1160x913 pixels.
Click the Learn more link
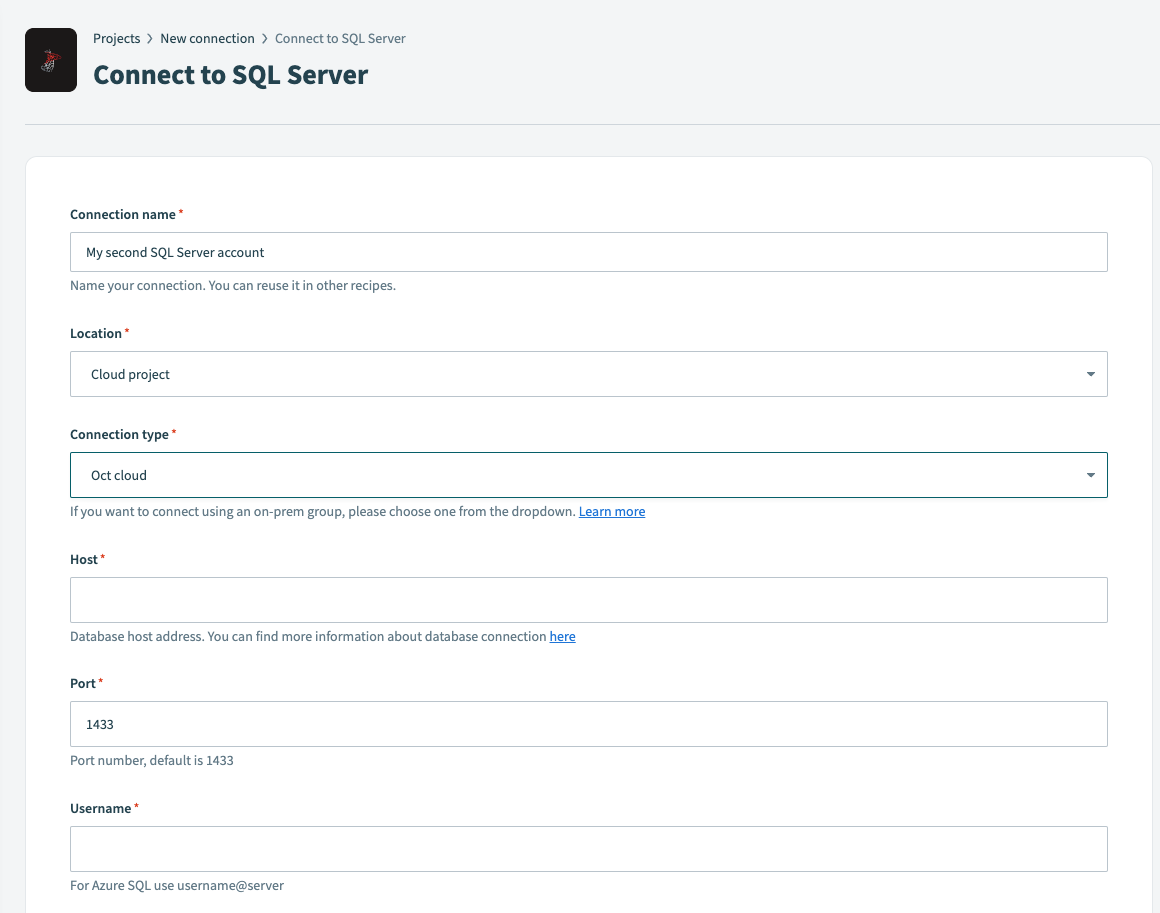611,511
